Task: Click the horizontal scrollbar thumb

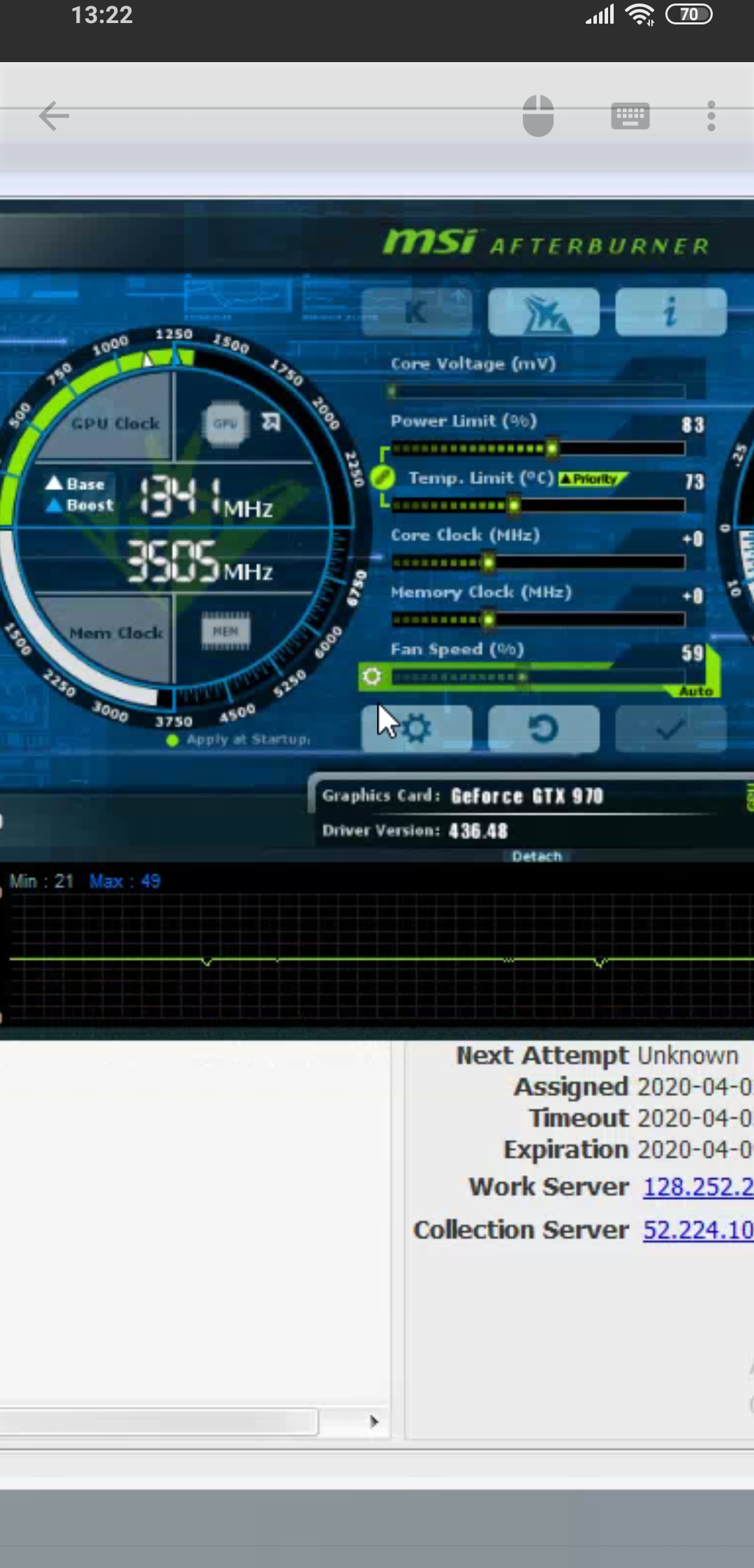Action: click(159, 1421)
